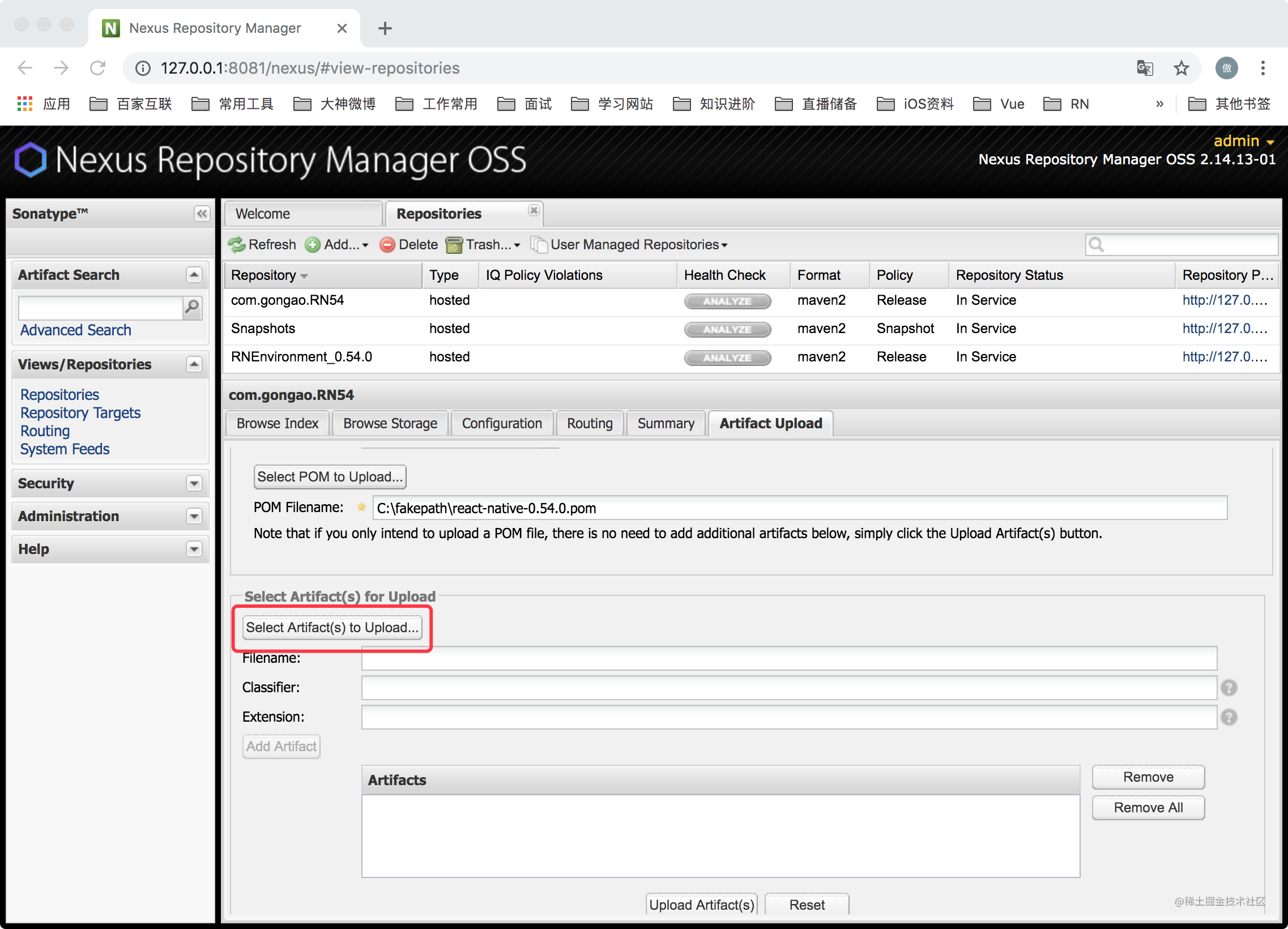Click ANALYZE for the Snapshots repository
The height and width of the screenshot is (929, 1288).
pos(727,329)
